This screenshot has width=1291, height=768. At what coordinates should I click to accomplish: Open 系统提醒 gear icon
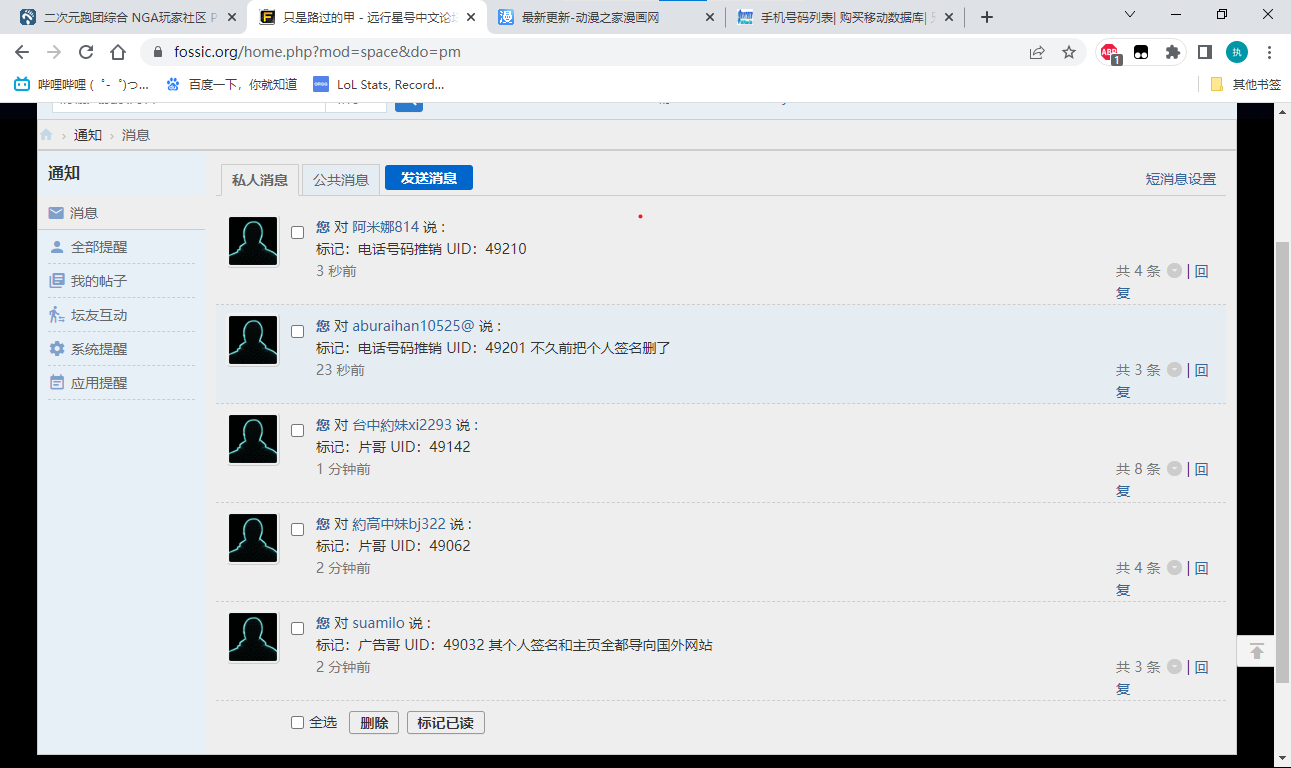(57, 348)
